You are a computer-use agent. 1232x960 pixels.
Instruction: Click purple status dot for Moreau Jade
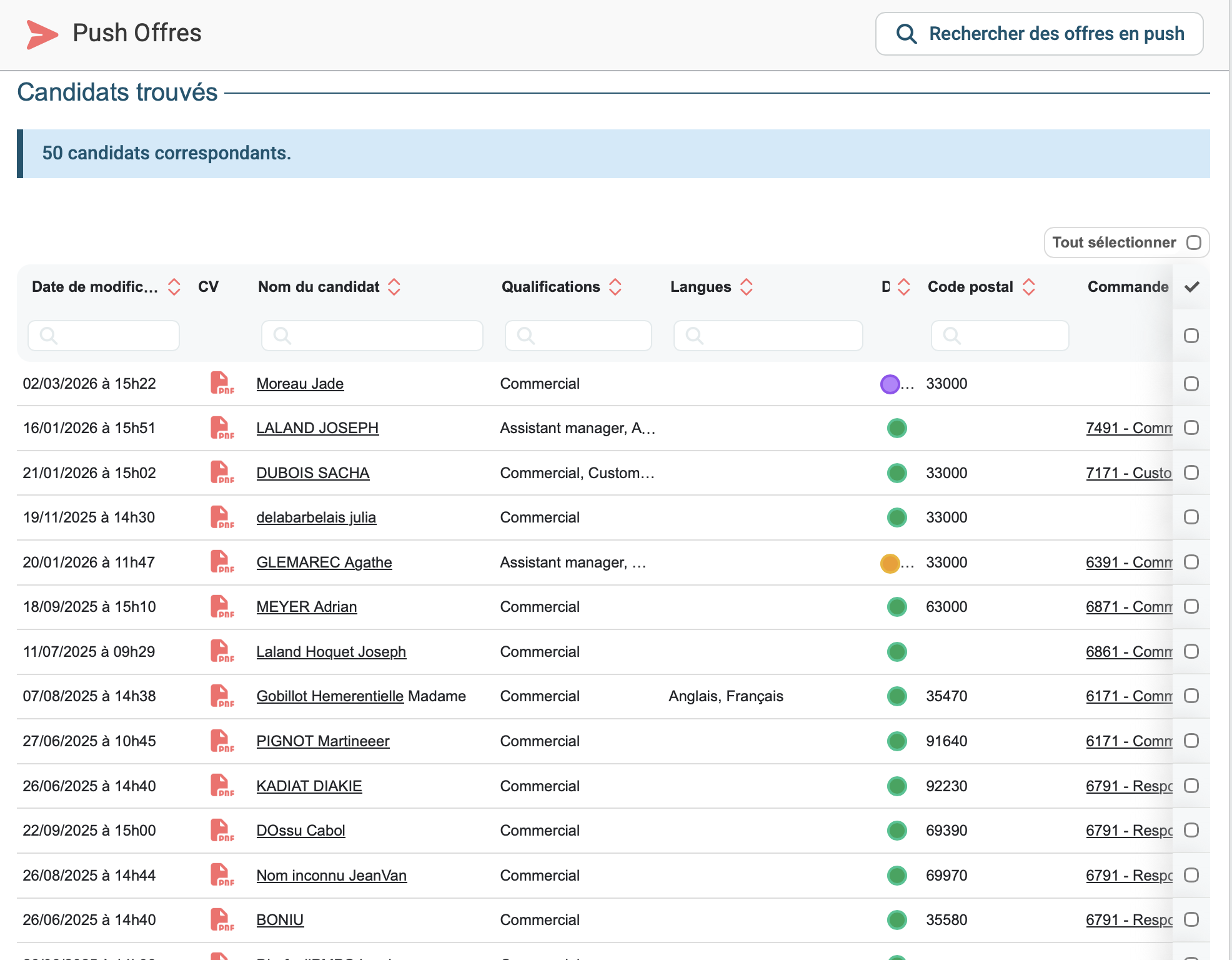[890, 384]
